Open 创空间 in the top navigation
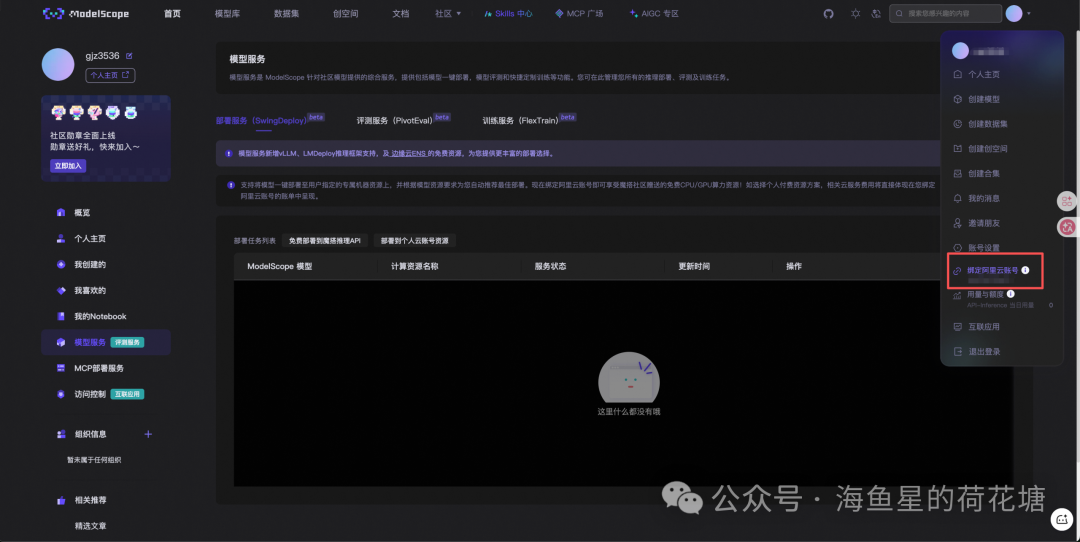 345,14
